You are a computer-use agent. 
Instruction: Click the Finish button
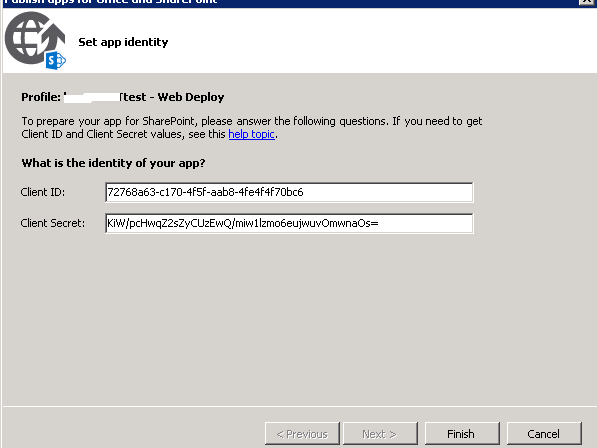click(462, 434)
